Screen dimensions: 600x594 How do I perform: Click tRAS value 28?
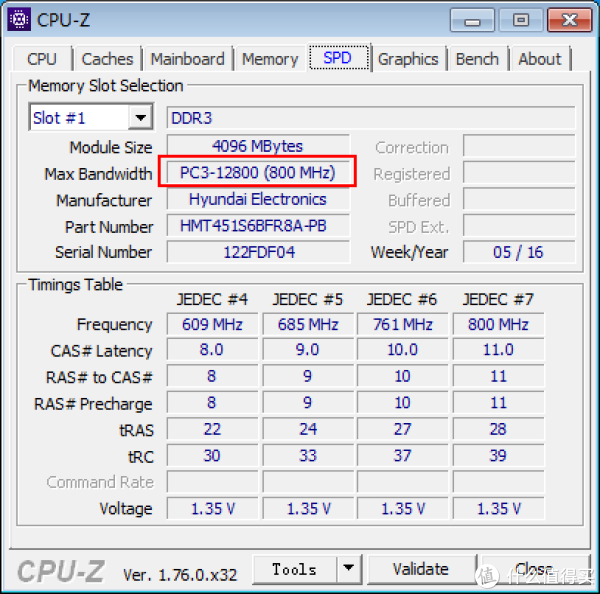point(498,429)
